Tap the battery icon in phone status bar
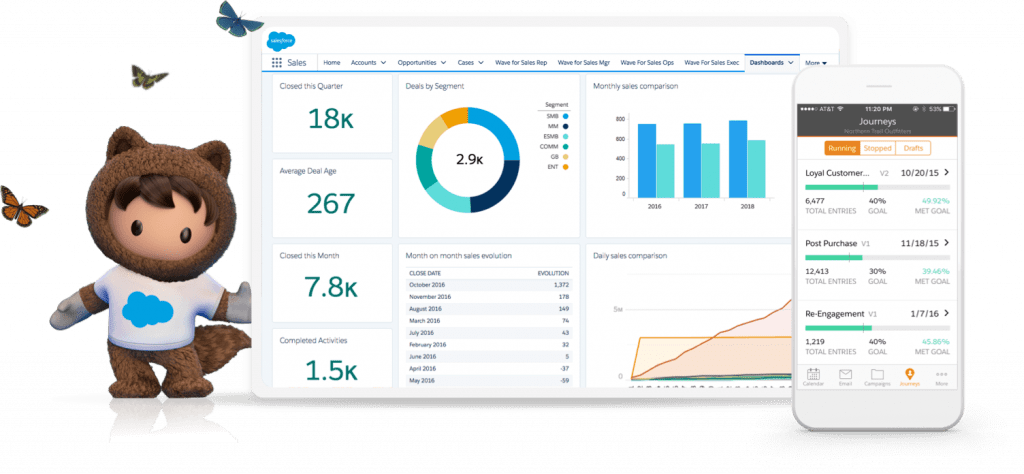Image resolution: width=1024 pixels, height=474 pixels. (x=951, y=108)
